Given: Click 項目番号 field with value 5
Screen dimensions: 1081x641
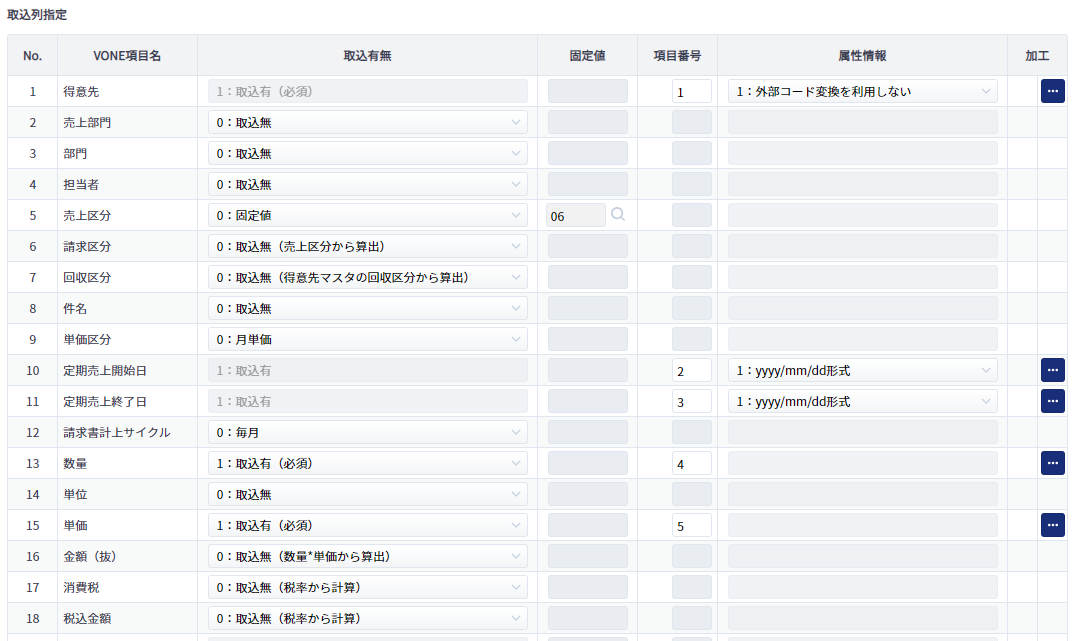Looking at the screenshot, I should tap(691, 525).
